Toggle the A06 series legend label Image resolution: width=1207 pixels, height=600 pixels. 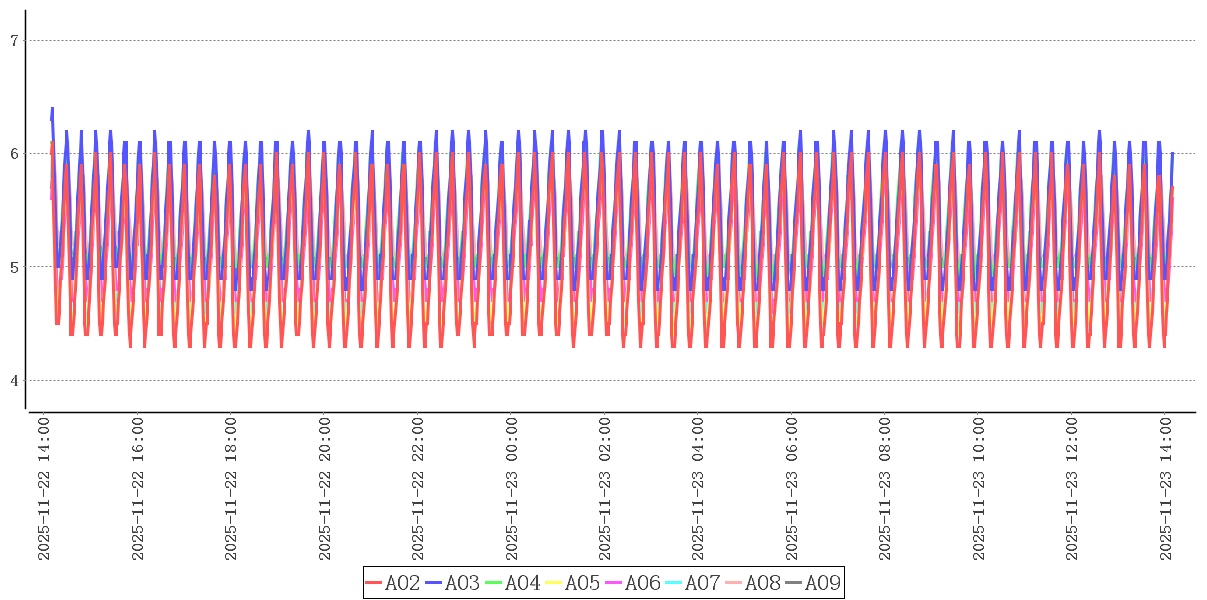642,583
